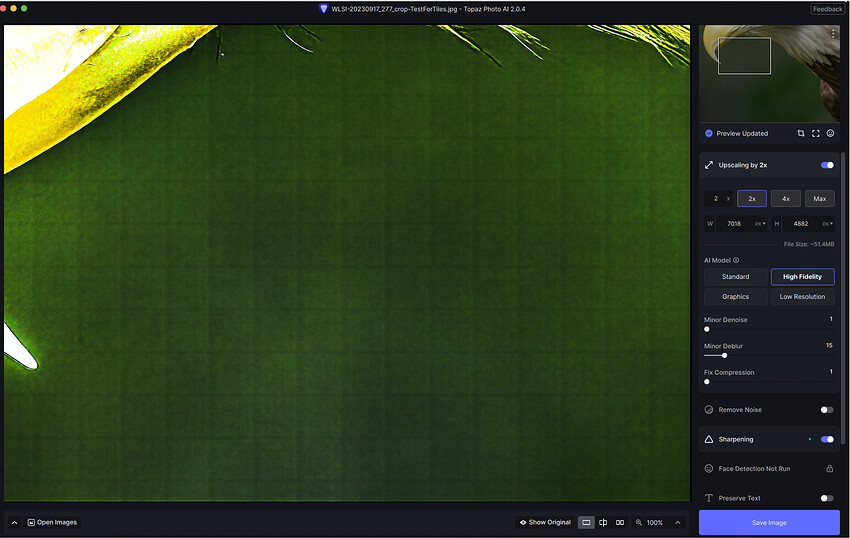Click the right panel scrollbar

pos(842,298)
